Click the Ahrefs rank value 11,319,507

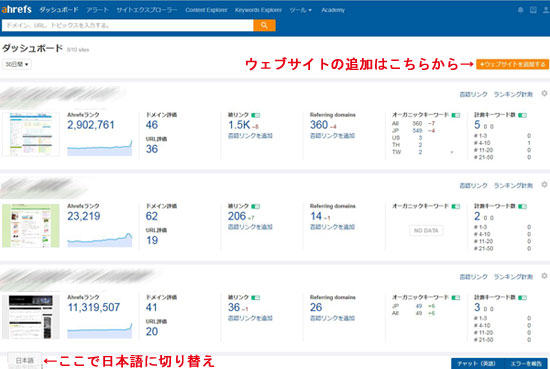[94, 307]
